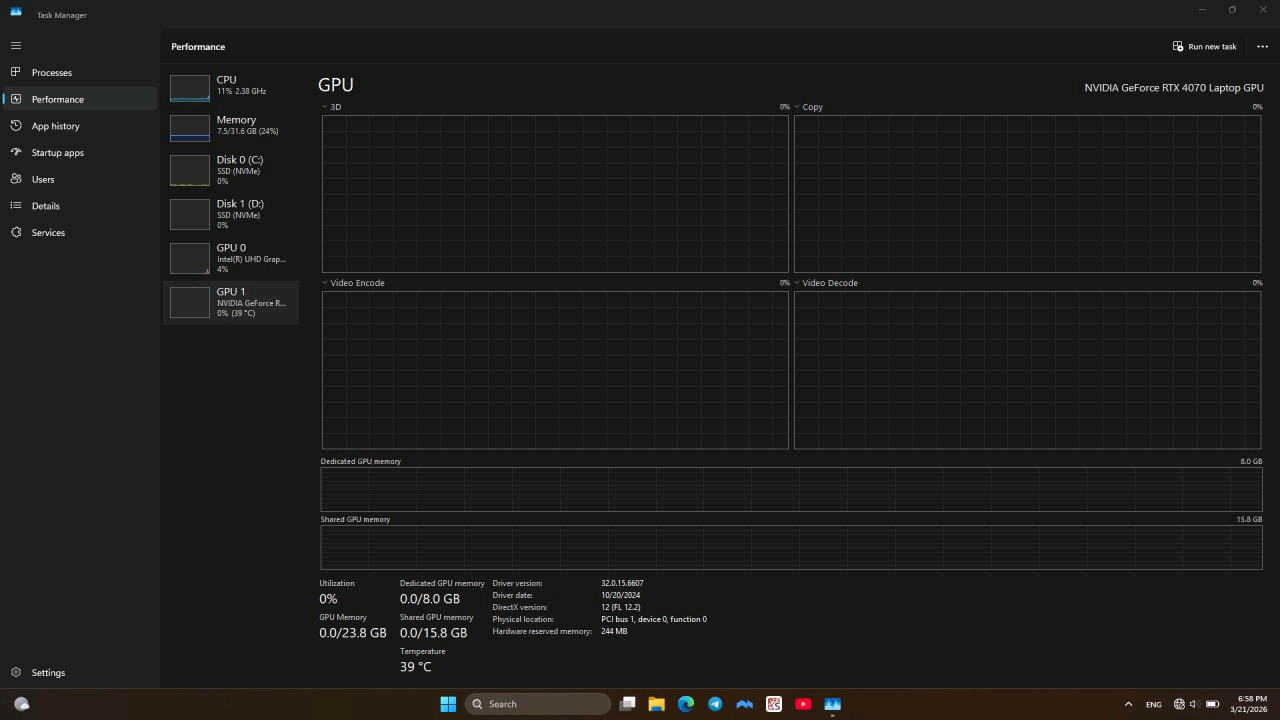The width and height of the screenshot is (1280, 720).
Task: Click the Run new task button
Action: 1204,46
